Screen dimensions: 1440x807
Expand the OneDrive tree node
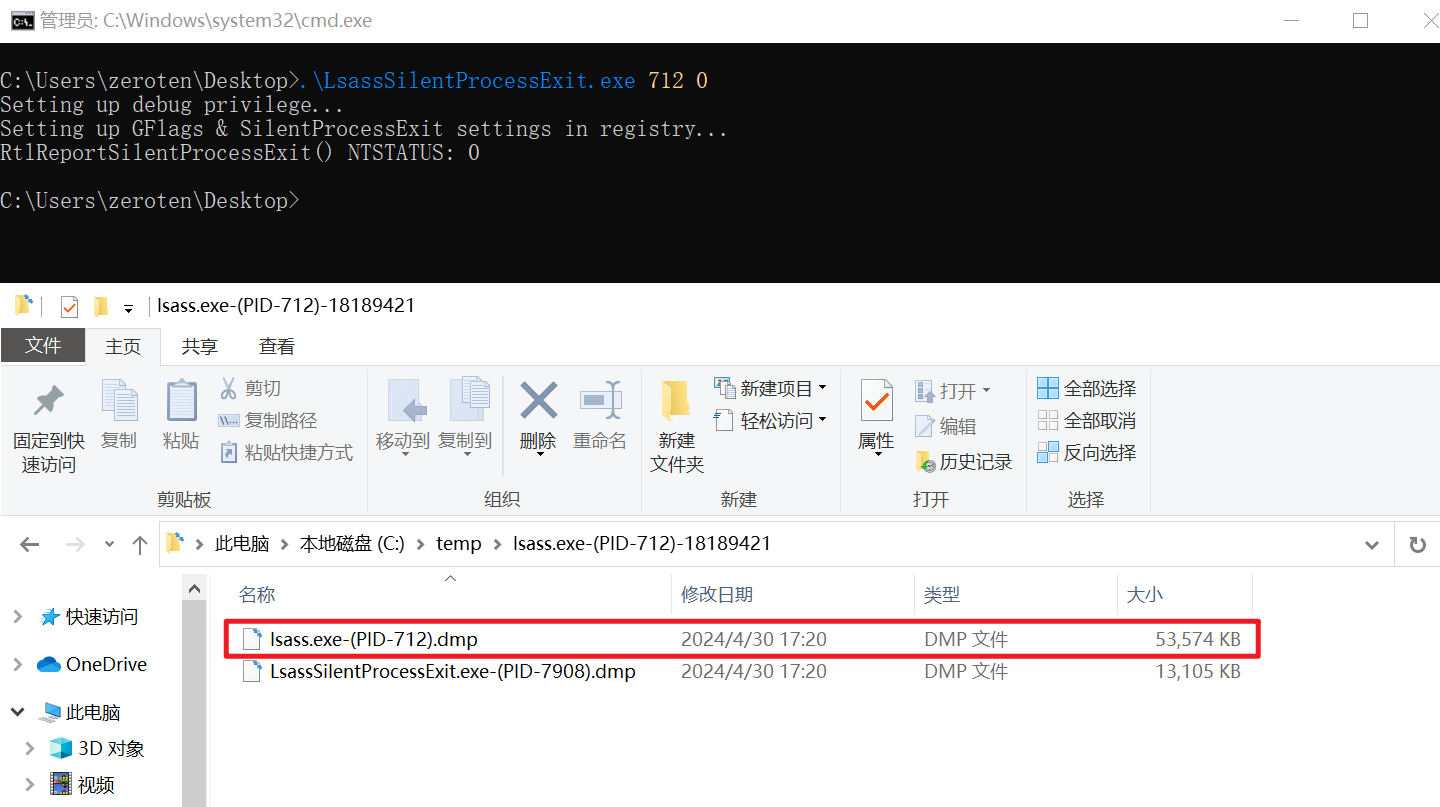pyautogui.click(x=18, y=664)
